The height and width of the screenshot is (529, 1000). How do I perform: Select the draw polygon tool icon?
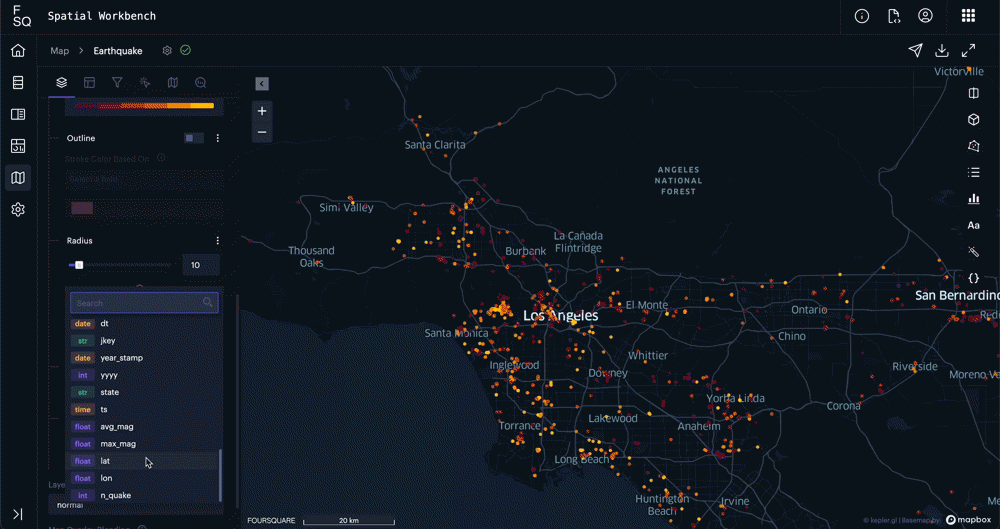tap(973, 146)
